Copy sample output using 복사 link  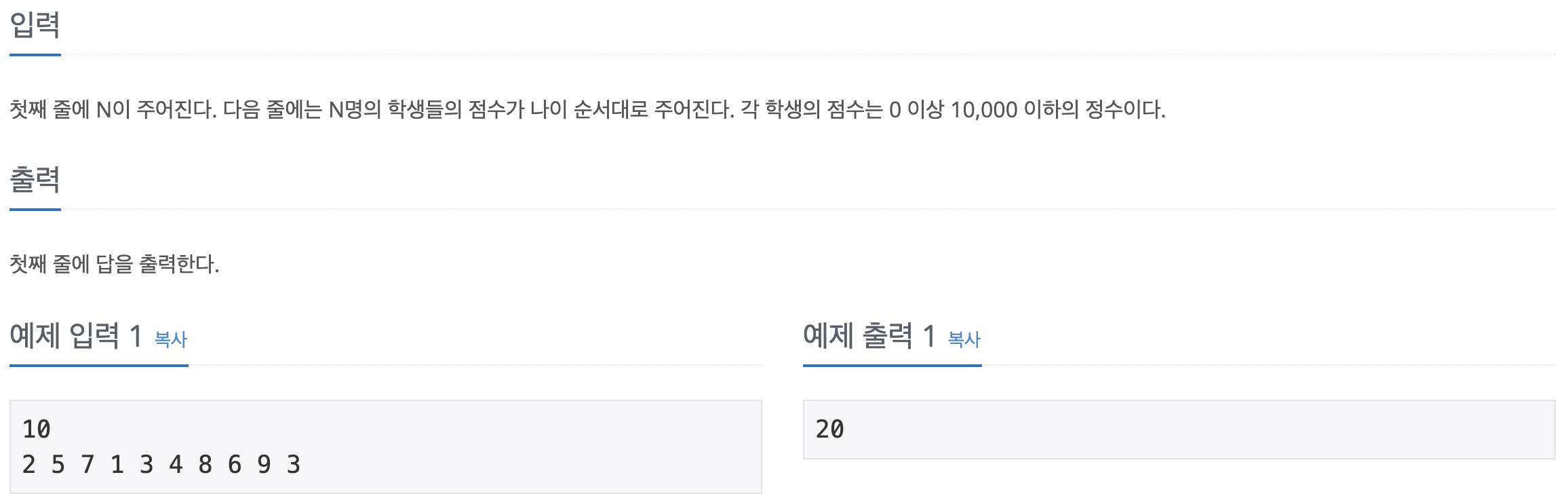point(964,339)
